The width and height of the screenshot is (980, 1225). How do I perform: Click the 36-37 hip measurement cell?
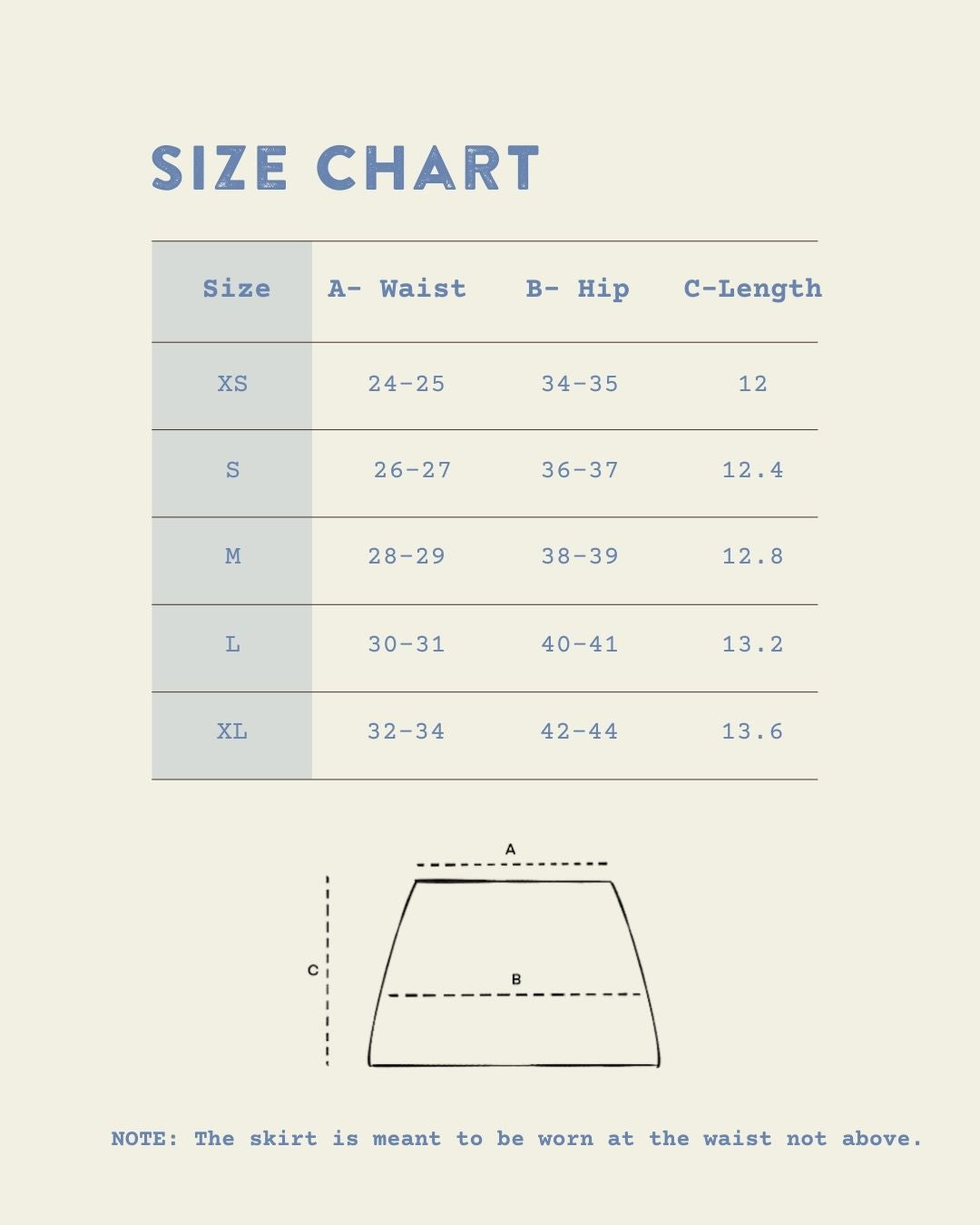(x=580, y=470)
